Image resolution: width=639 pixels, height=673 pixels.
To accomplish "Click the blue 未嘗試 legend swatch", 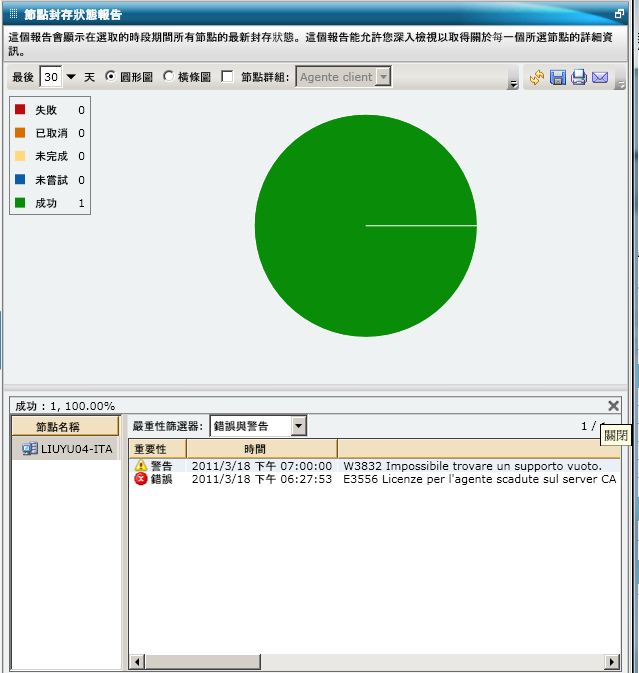I will point(20,179).
